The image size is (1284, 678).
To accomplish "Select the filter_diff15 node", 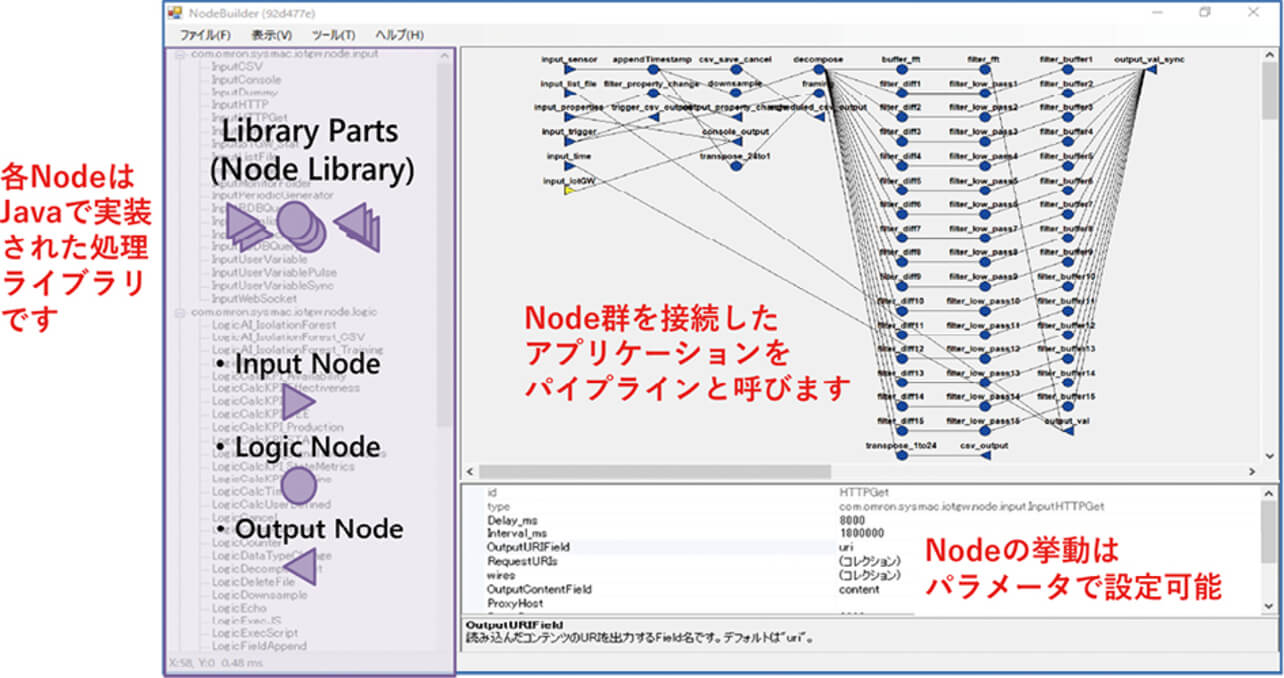I will click(901, 429).
